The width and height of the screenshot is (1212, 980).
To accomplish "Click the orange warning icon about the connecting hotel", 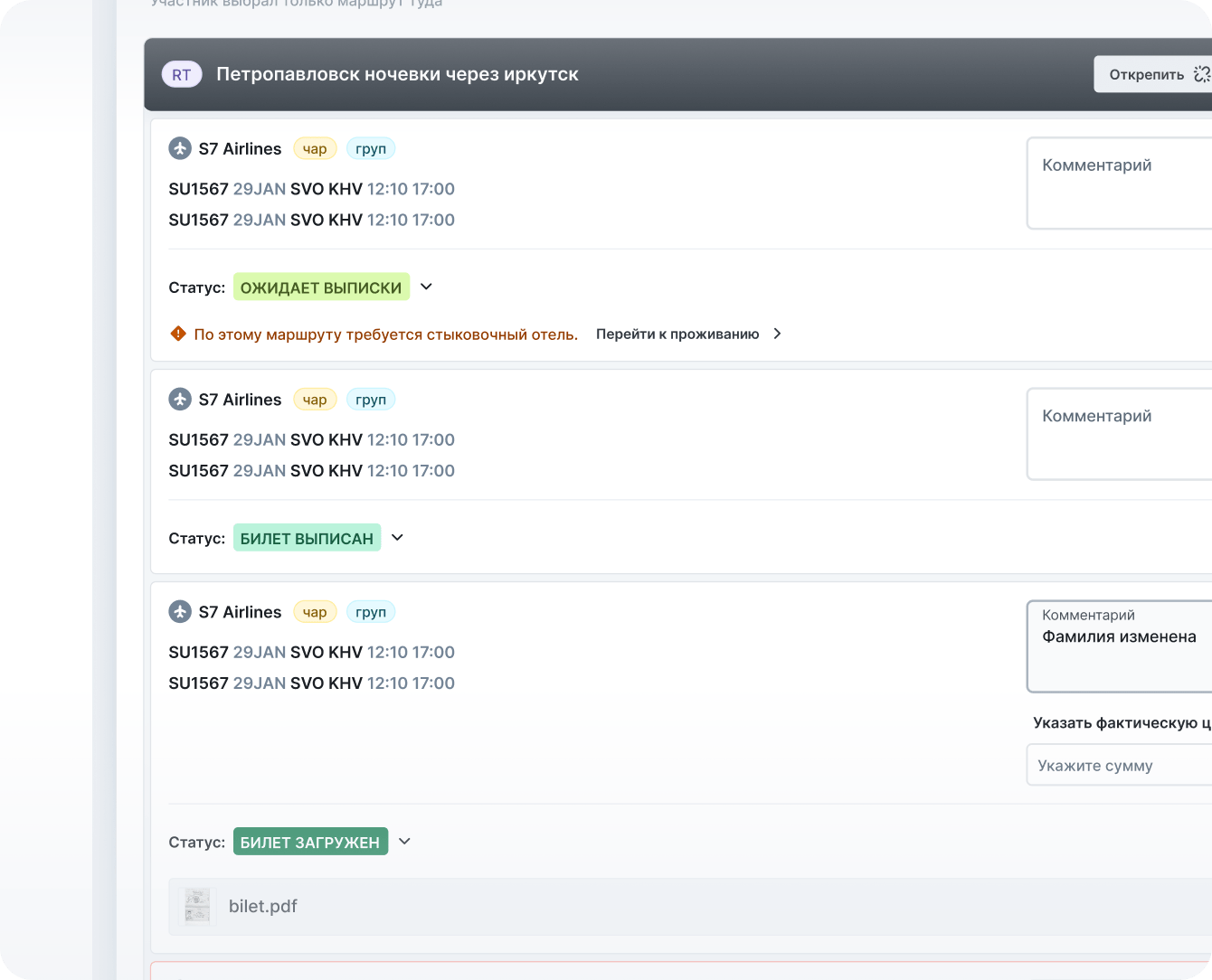I will click(178, 334).
